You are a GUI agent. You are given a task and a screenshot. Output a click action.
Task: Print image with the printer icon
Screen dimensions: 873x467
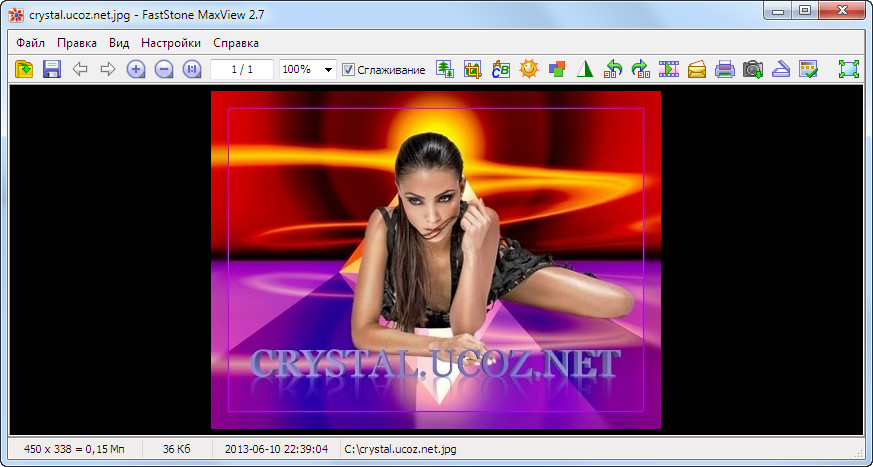(725, 69)
